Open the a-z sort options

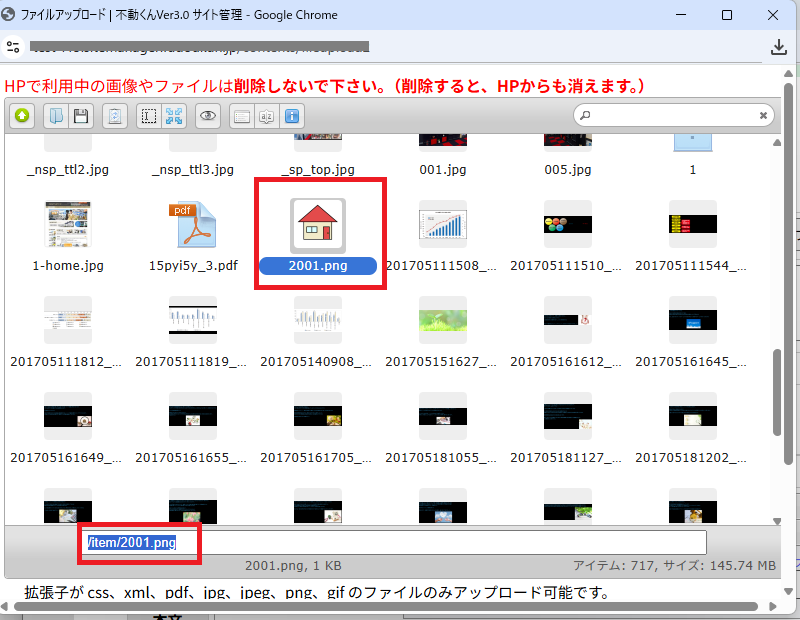266,116
